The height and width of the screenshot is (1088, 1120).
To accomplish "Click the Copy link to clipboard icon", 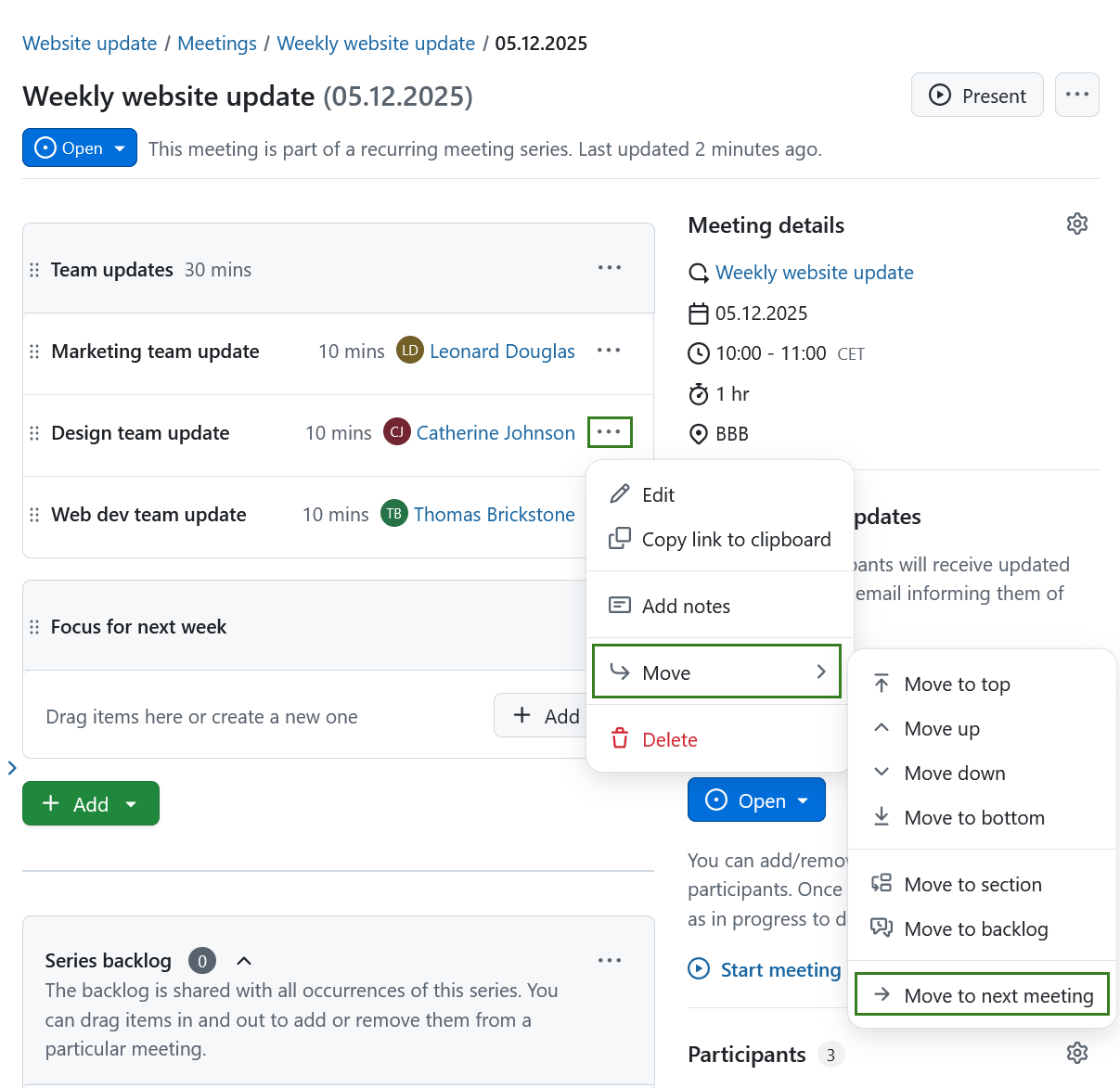I will tap(619, 538).
